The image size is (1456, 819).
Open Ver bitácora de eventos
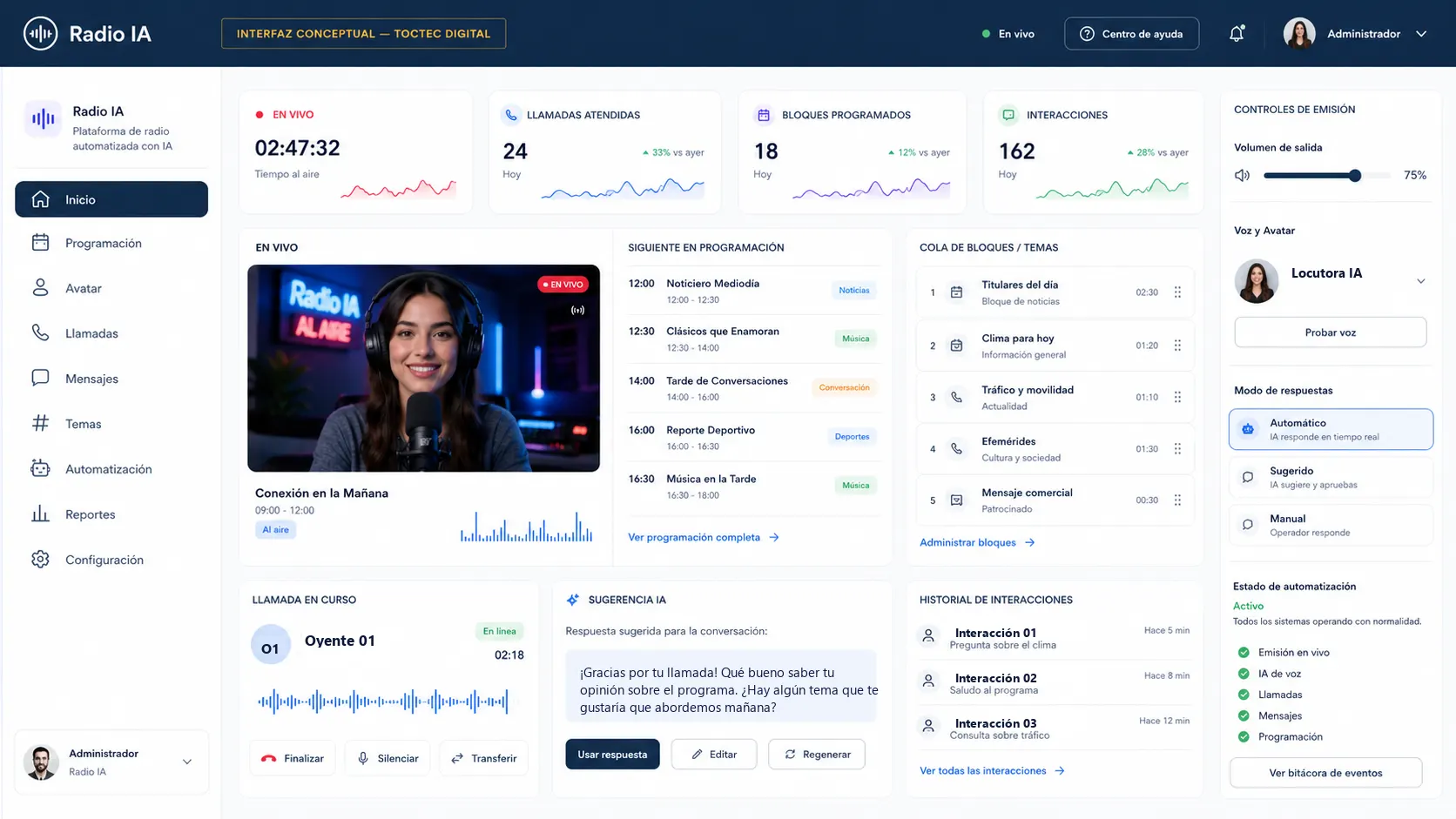(x=1325, y=773)
